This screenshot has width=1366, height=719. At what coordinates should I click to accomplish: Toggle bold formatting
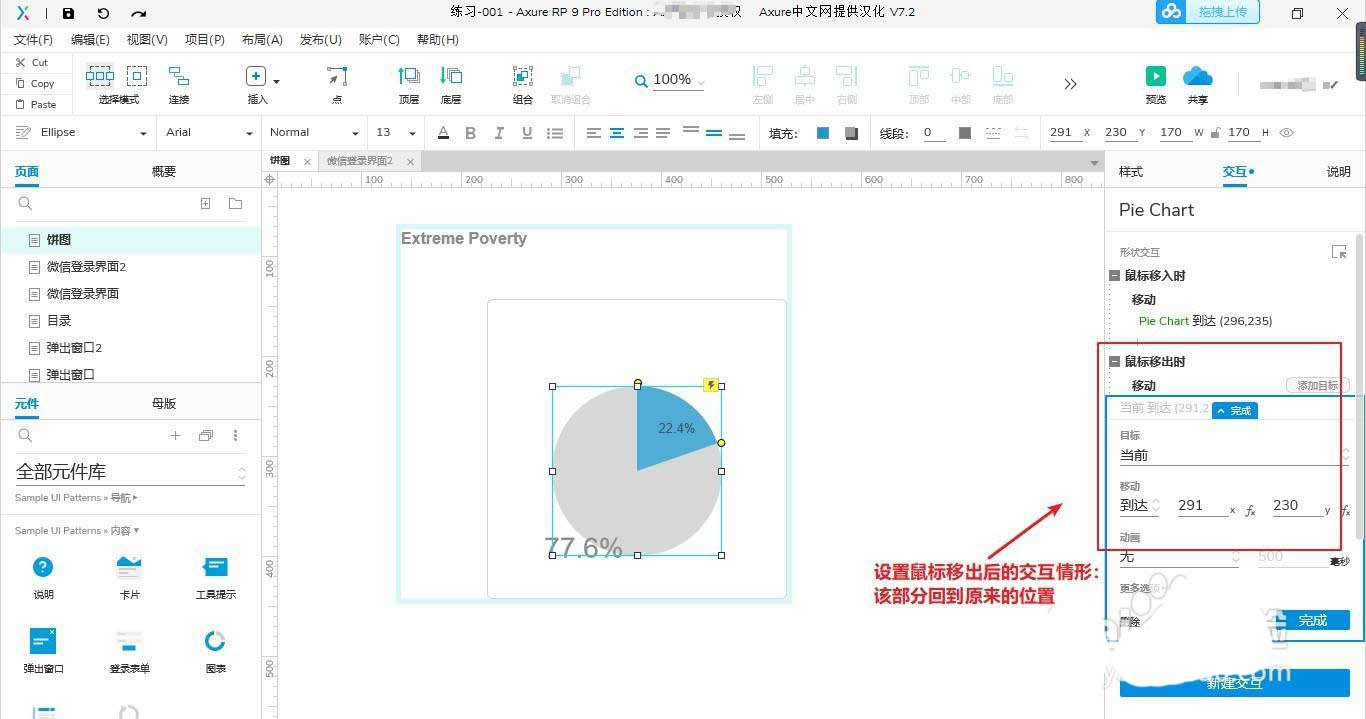(x=471, y=133)
